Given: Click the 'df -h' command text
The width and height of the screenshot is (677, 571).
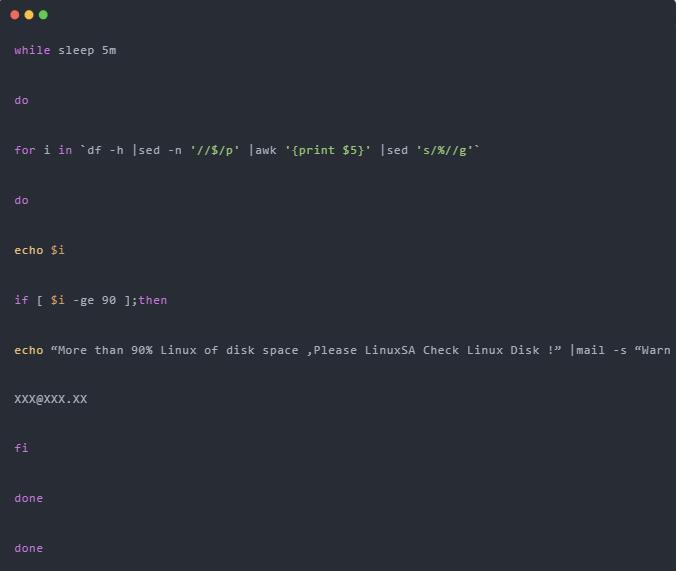Looking at the screenshot, I should (105, 150).
